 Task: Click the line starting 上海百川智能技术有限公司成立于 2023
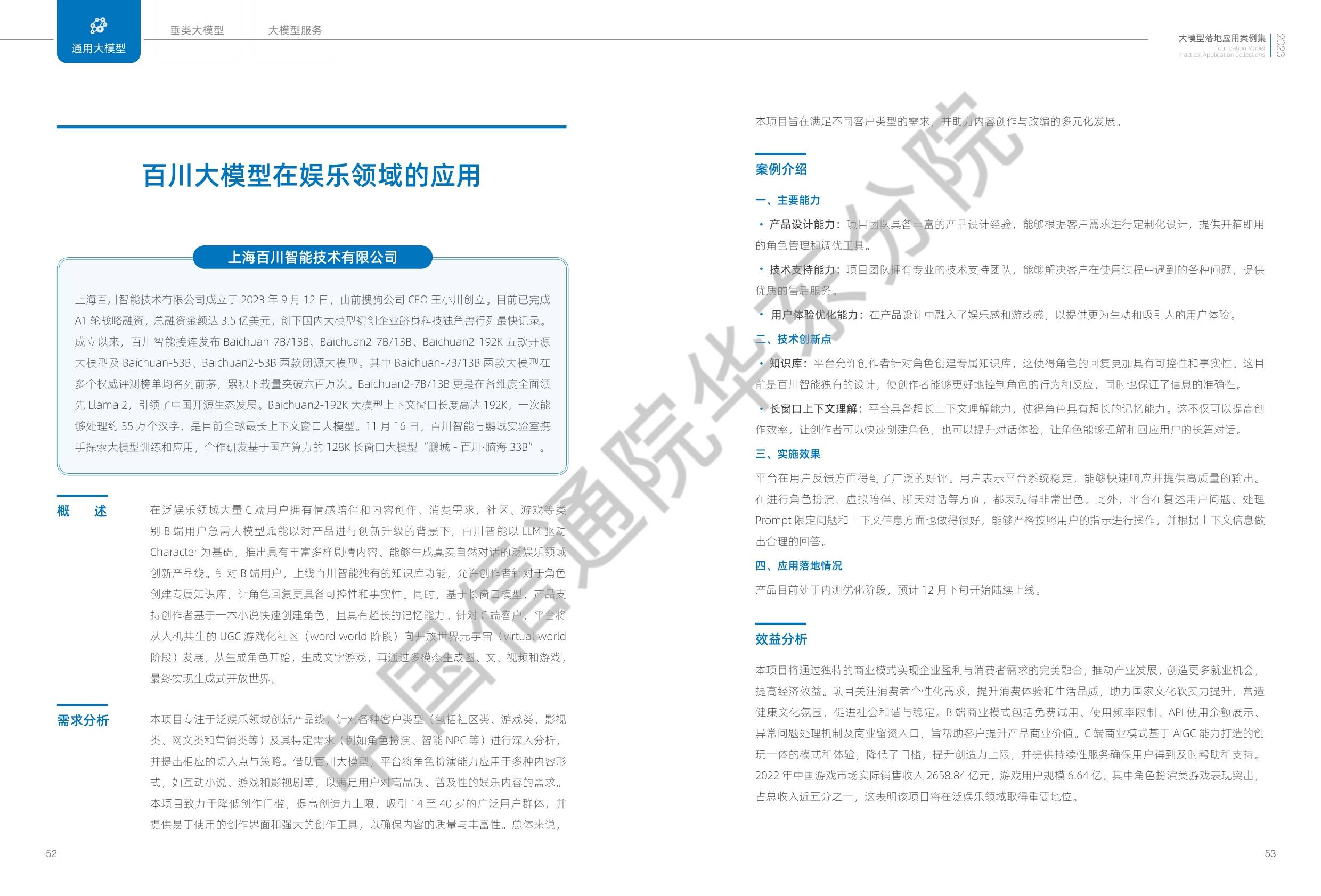pos(313,299)
